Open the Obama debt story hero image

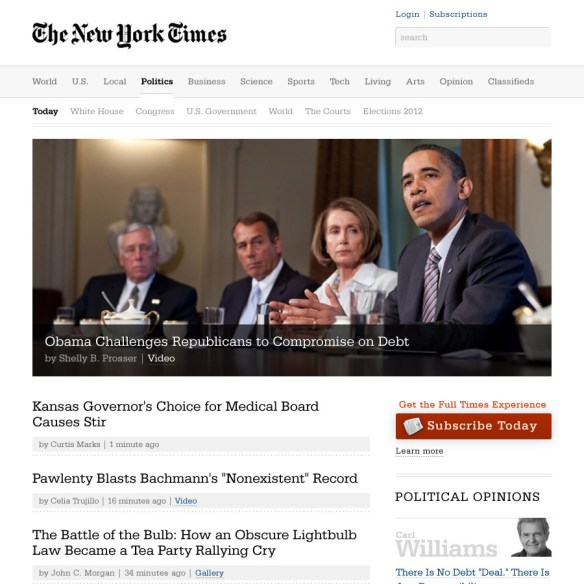tap(292, 257)
